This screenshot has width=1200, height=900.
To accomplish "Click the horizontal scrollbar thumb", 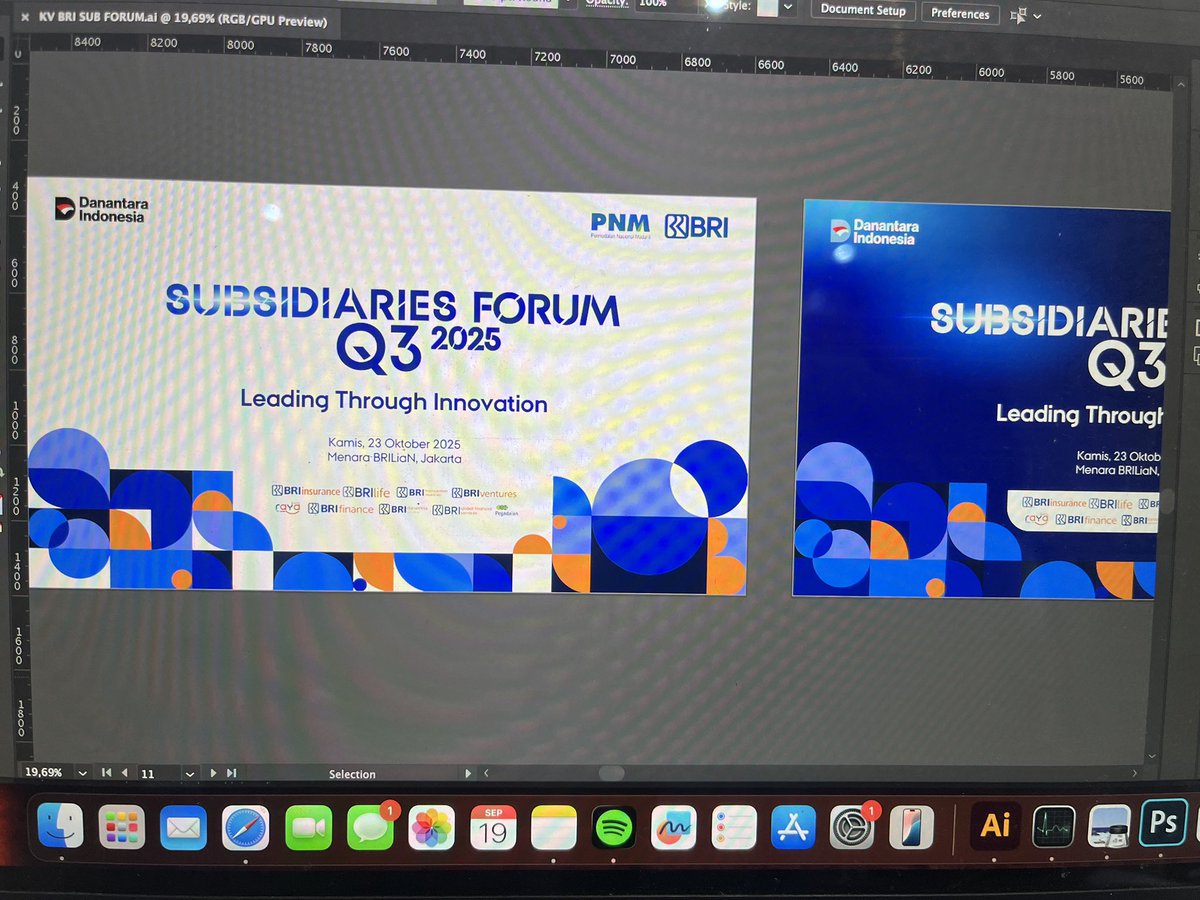I will [611, 773].
